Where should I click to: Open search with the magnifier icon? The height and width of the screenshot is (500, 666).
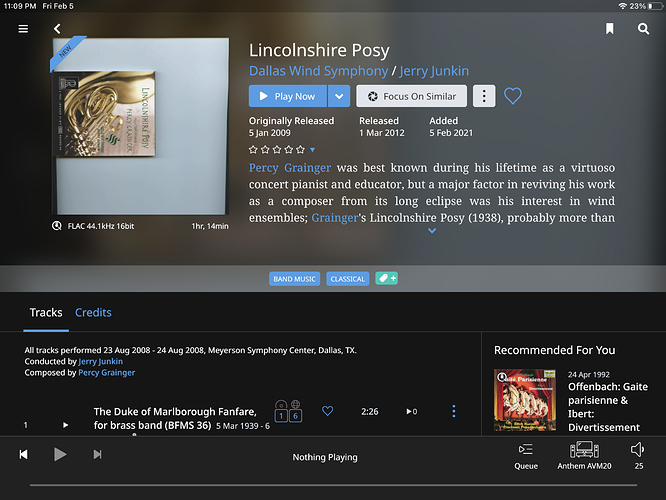(643, 28)
